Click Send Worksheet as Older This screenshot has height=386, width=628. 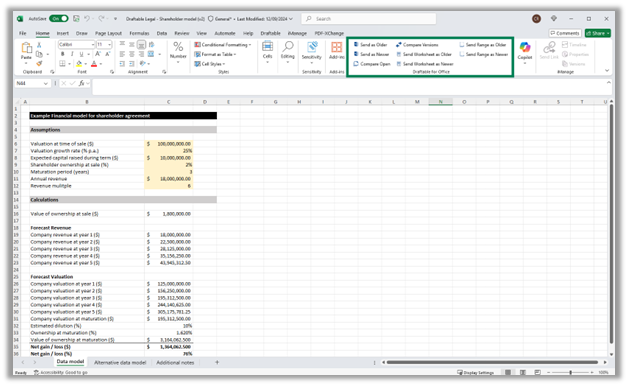[424, 54]
